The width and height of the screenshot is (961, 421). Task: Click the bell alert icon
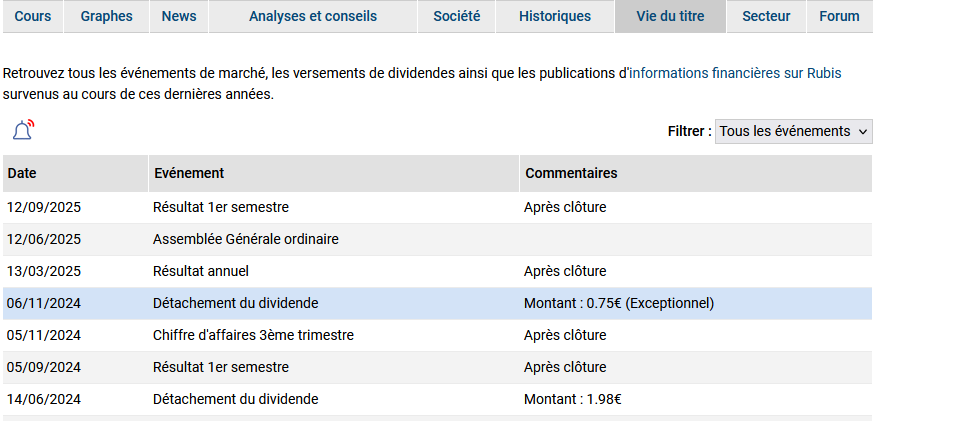pyautogui.click(x=23, y=130)
